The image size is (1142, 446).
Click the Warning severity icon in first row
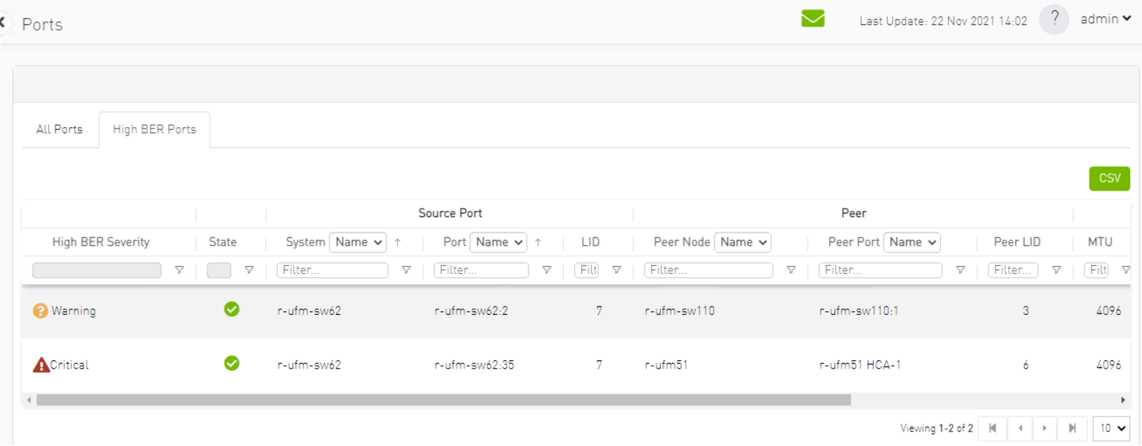tap(41, 311)
